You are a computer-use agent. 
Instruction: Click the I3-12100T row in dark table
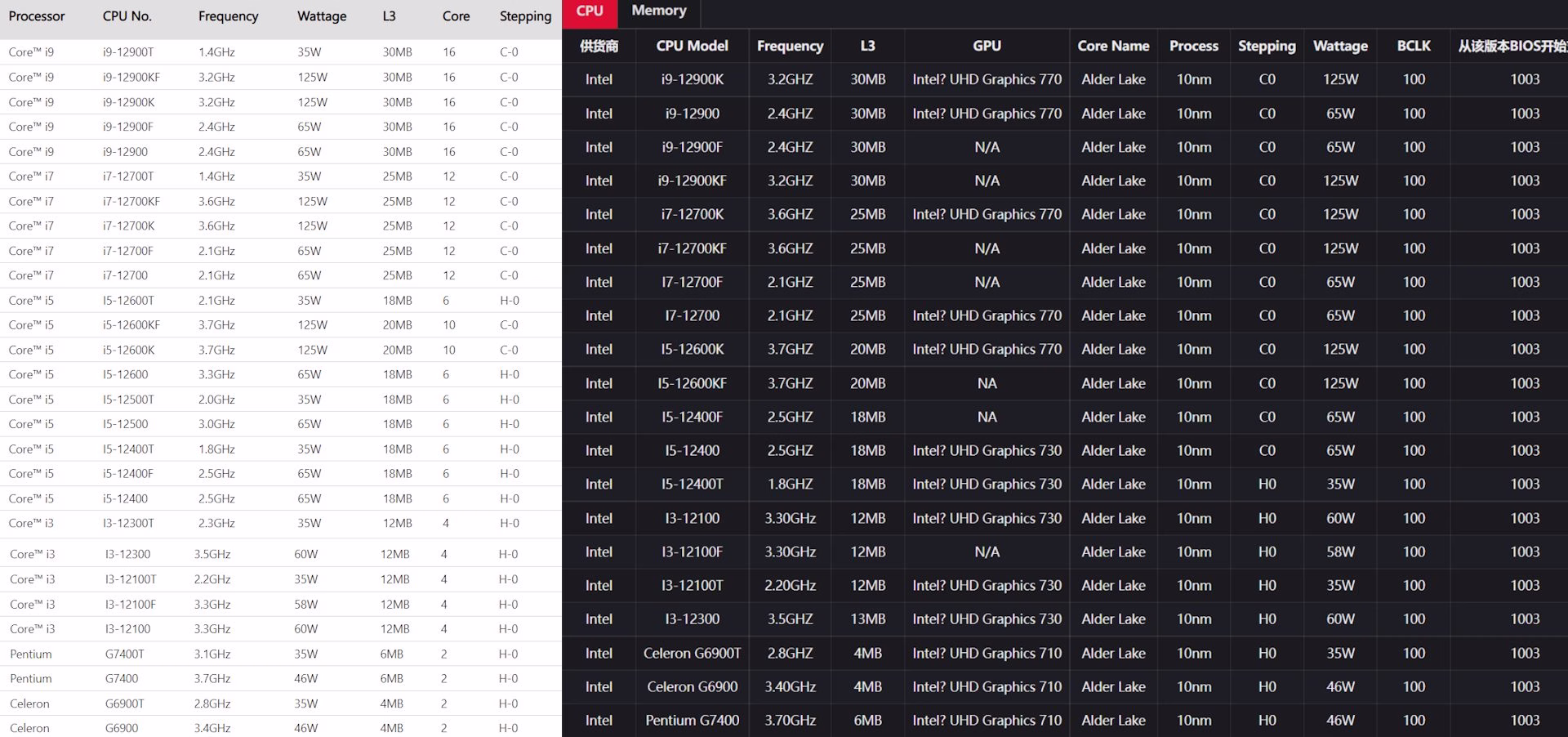point(1065,585)
